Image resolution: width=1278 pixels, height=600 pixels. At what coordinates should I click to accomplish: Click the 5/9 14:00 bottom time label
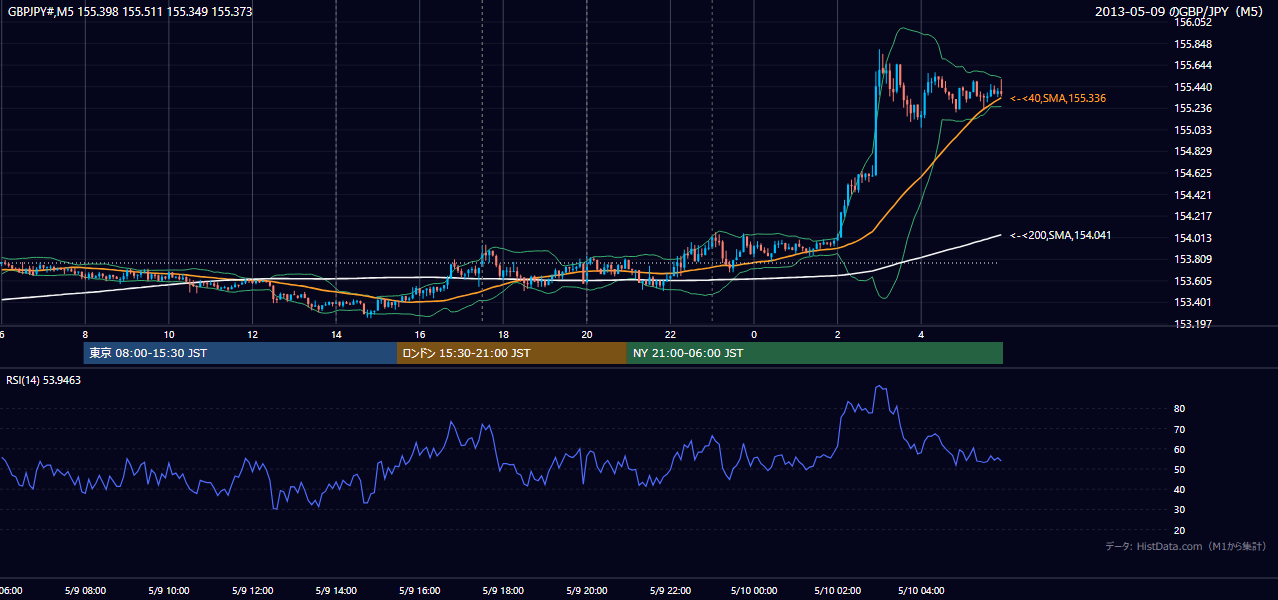[336, 590]
